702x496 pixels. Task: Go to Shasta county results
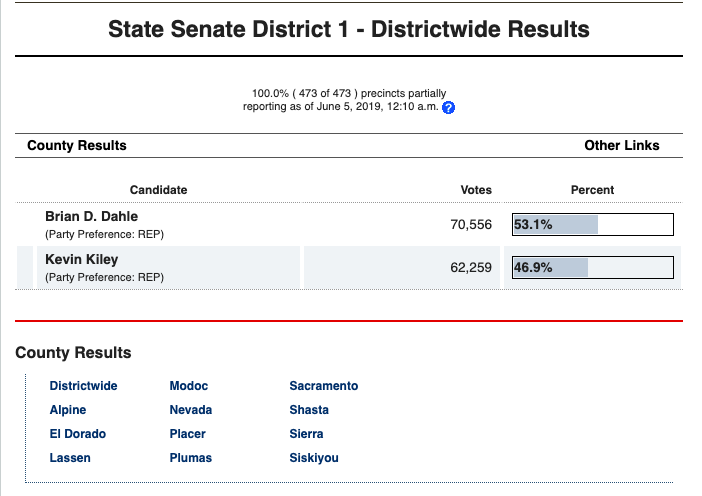tap(309, 410)
